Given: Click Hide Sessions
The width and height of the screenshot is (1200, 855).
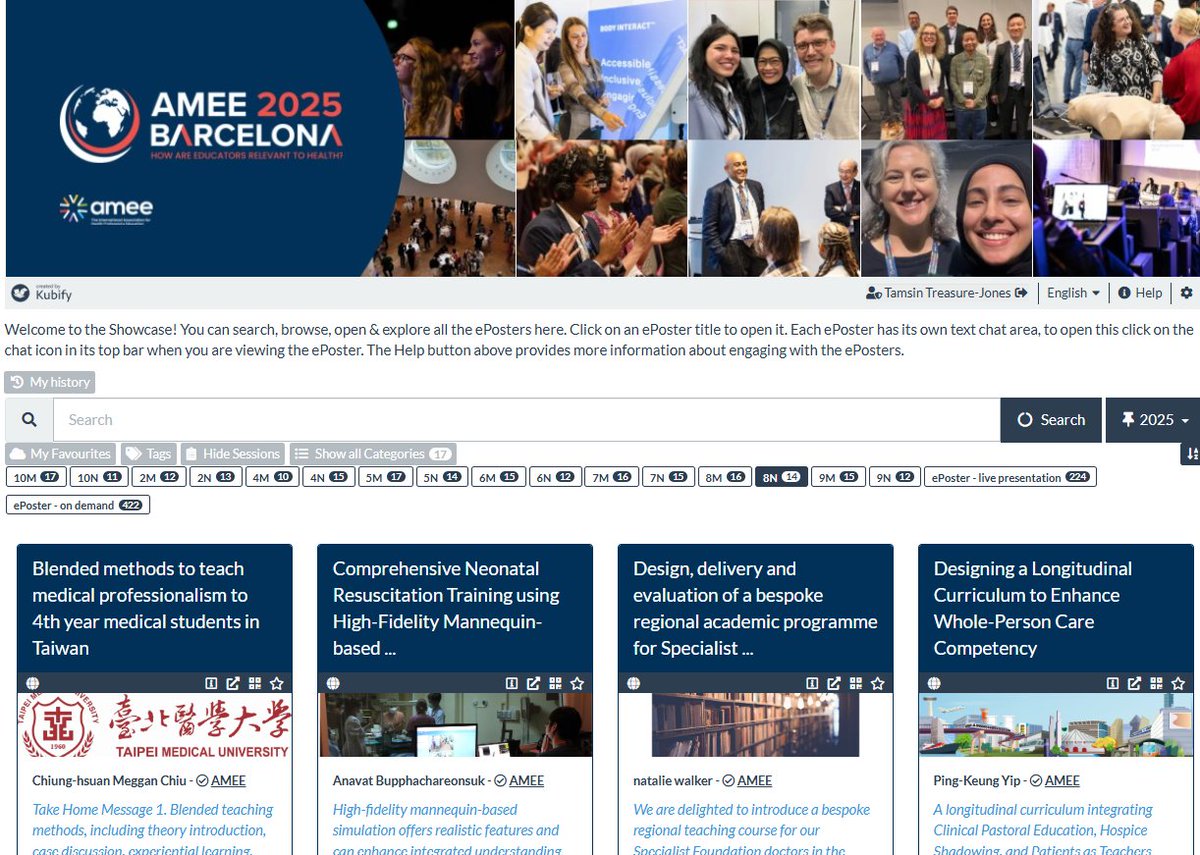Looking at the screenshot, I should pyautogui.click(x=233, y=454).
